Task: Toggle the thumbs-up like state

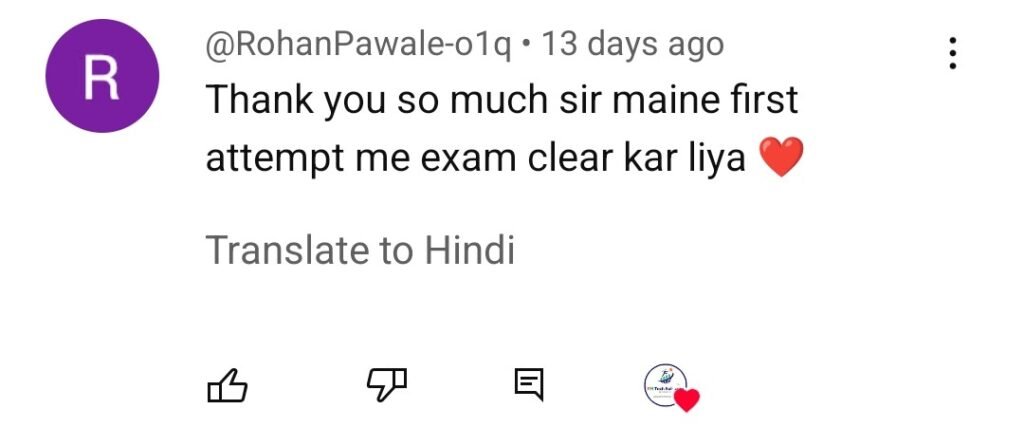Action: click(227, 385)
